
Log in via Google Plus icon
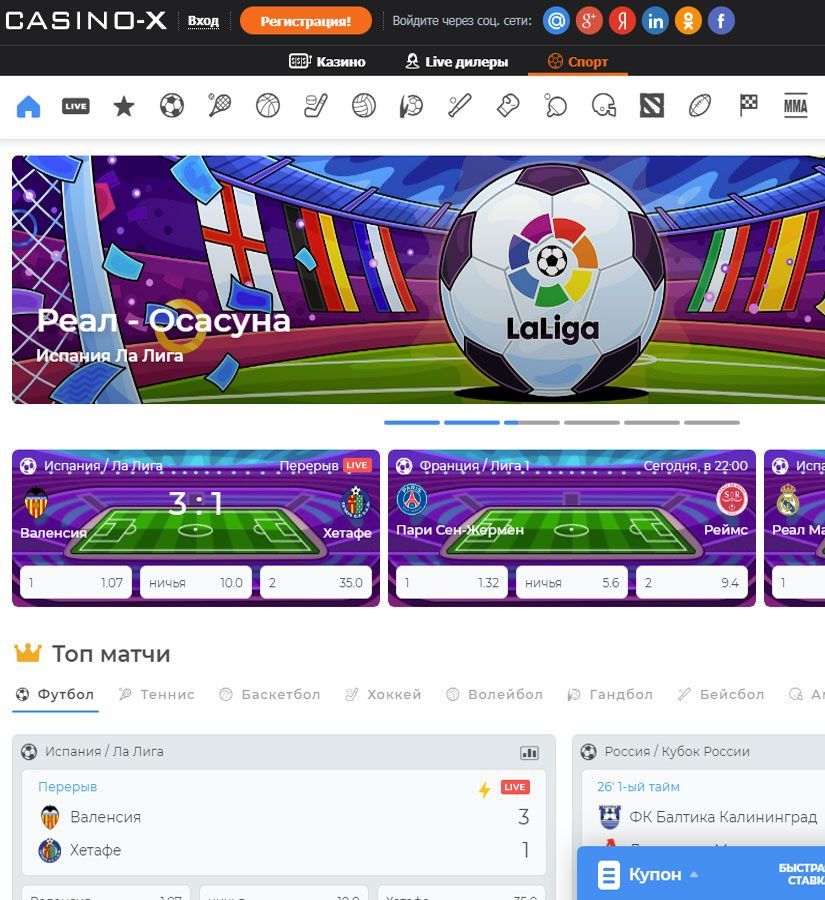click(x=589, y=20)
